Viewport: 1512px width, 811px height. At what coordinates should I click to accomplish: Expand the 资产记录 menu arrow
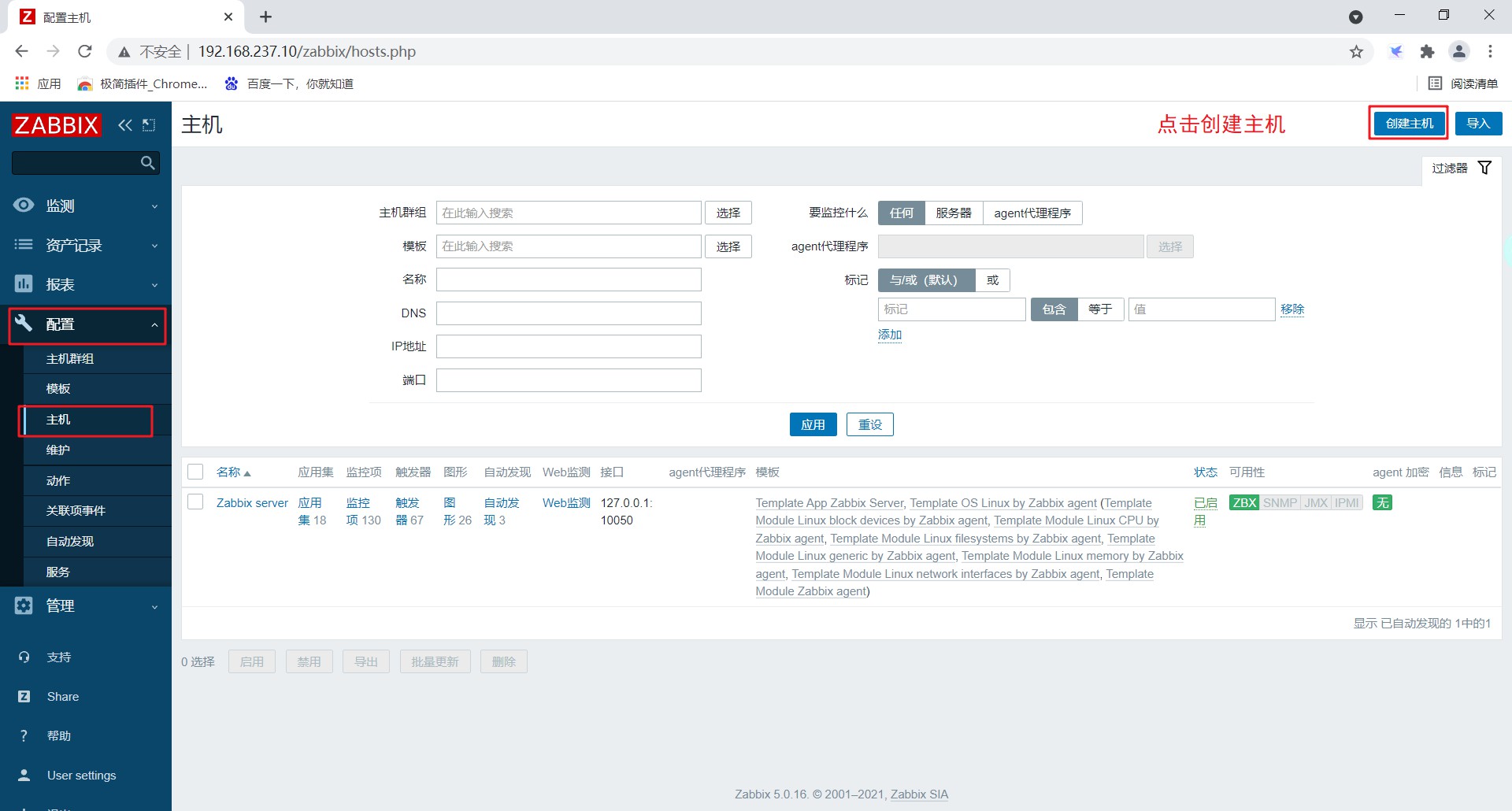pyautogui.click(x=154, y=246)
